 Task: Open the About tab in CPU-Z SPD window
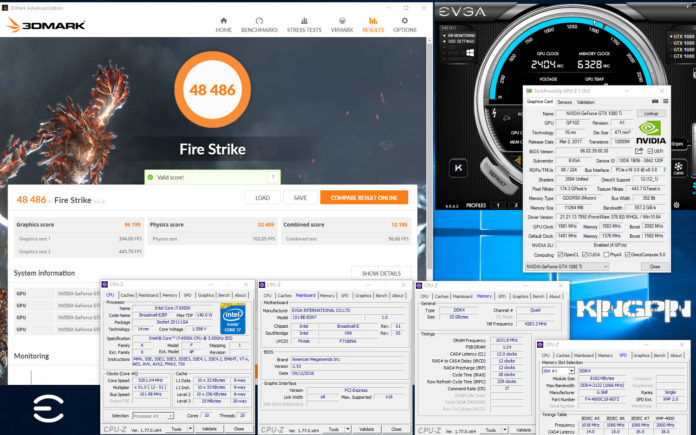click(676, 356)
